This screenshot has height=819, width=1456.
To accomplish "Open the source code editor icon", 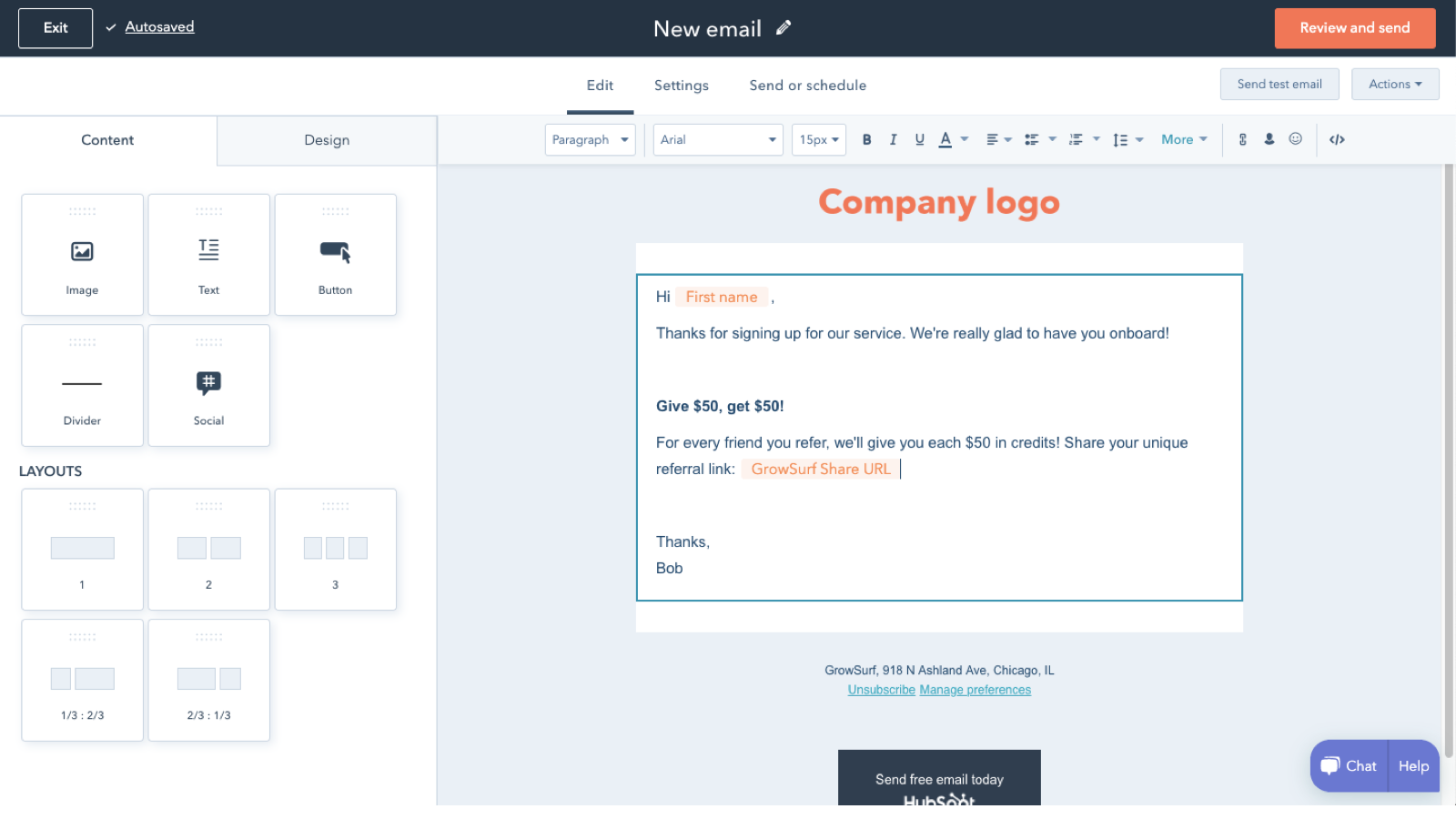I will click(x=1336, y=139).
